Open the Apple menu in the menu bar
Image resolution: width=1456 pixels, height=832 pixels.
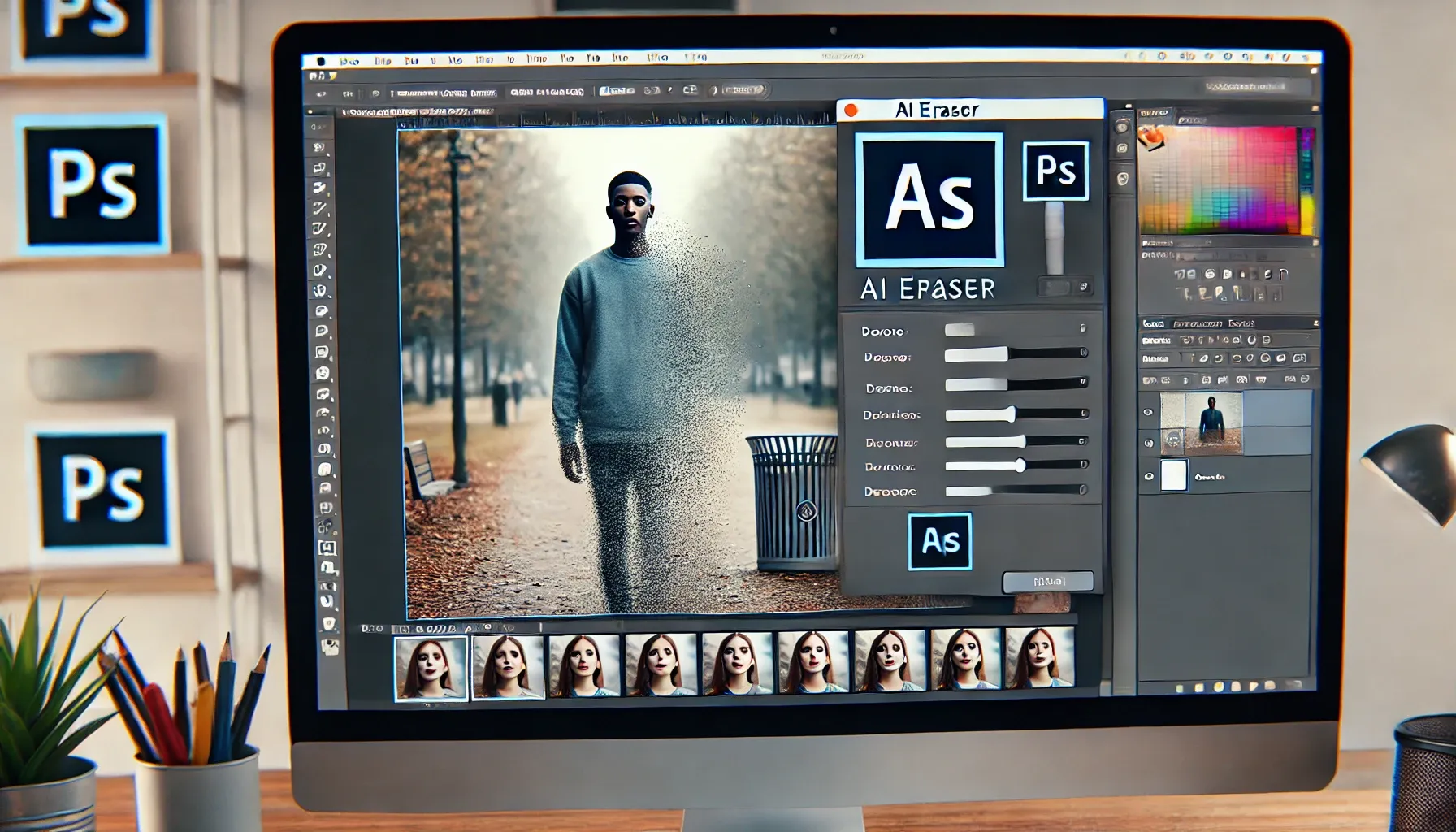pos(320,61)
